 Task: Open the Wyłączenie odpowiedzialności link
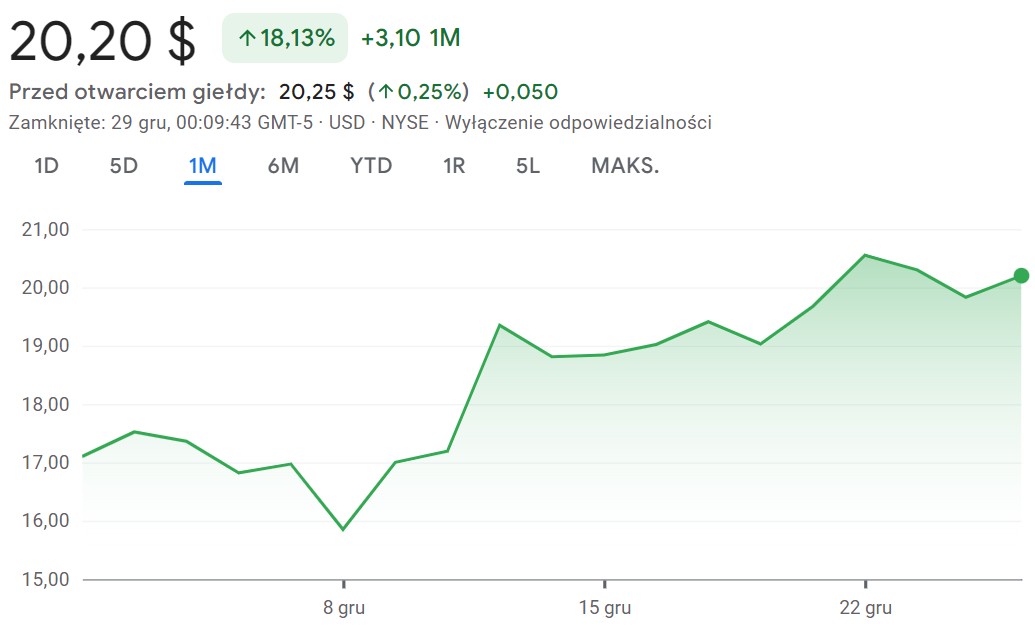(x=578, y=123)
